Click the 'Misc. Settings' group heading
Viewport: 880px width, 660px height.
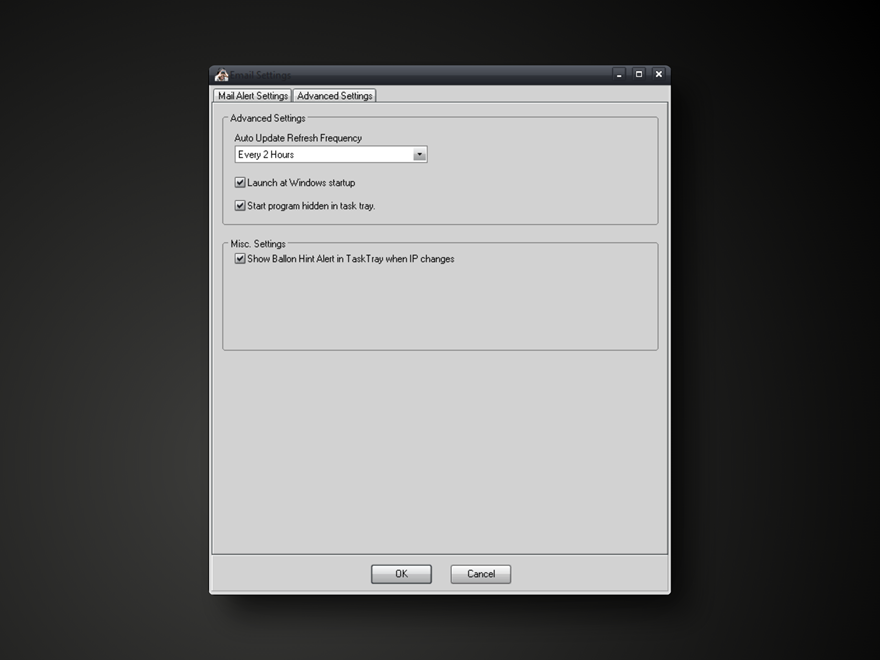click(x=258, y=244)
